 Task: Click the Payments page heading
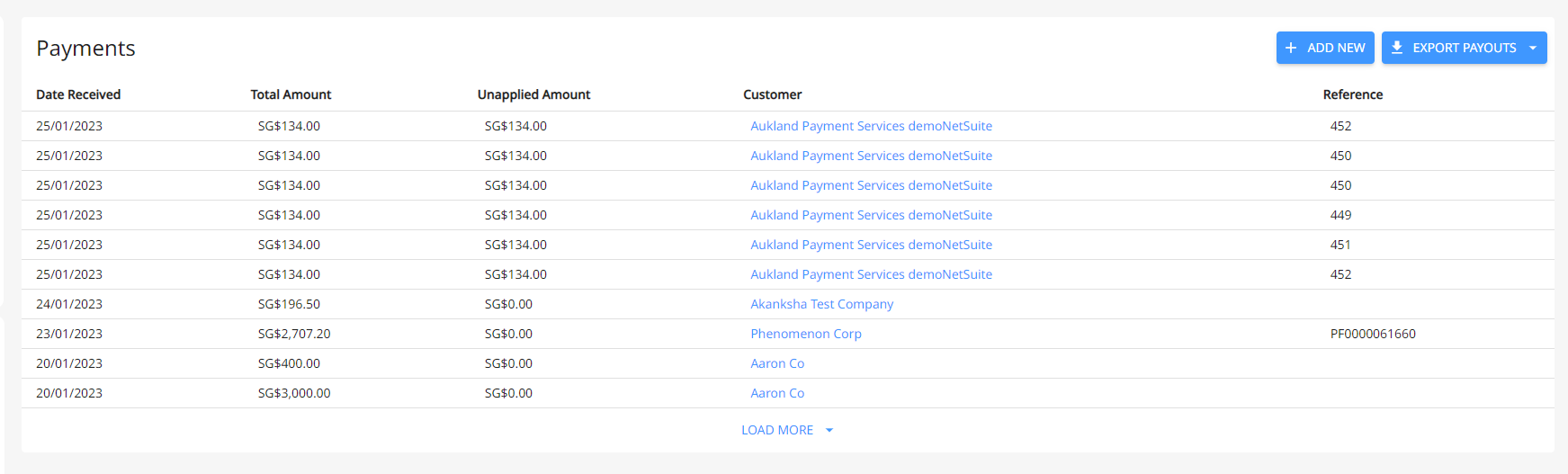pos(85,49)
